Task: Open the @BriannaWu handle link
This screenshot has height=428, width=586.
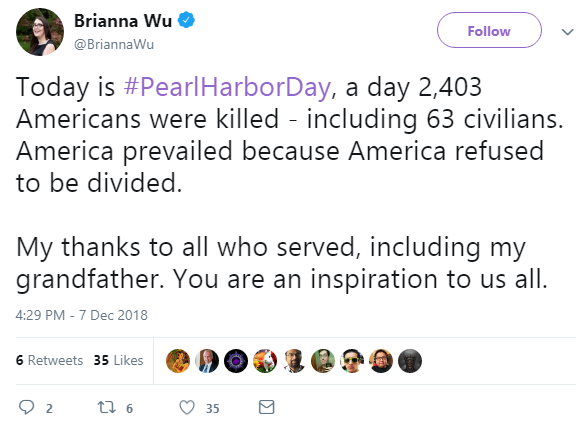Action: click(114, 44)
